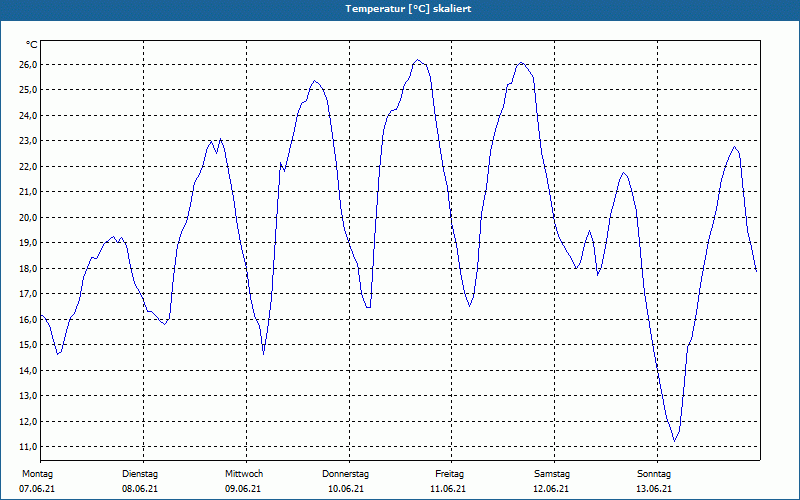The height and width of the screenshot is (500, 800).
Task: Click the 23,0 y-axis label
Action: click(29, 141)
